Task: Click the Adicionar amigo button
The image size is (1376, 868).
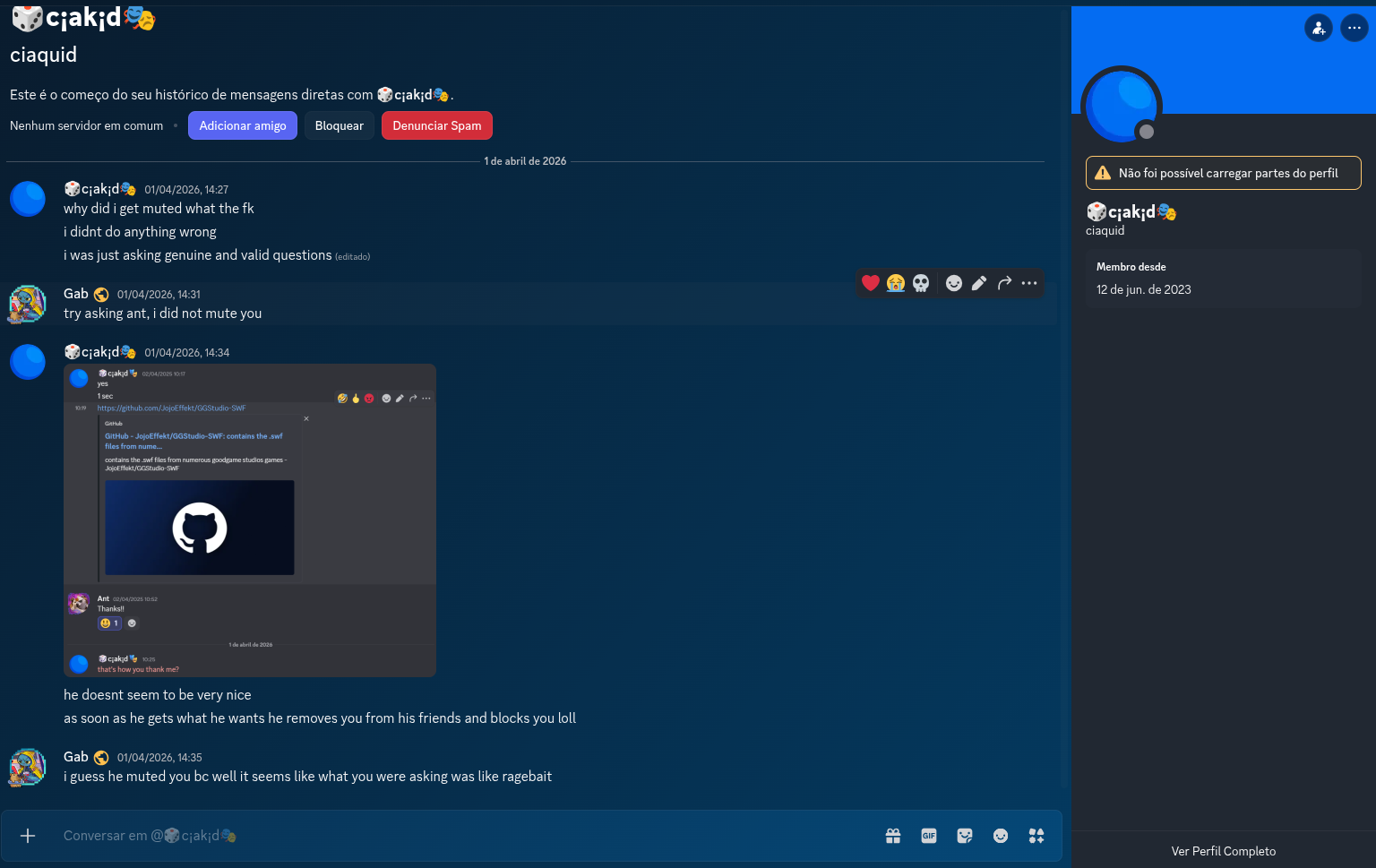Action: point(243,125)
